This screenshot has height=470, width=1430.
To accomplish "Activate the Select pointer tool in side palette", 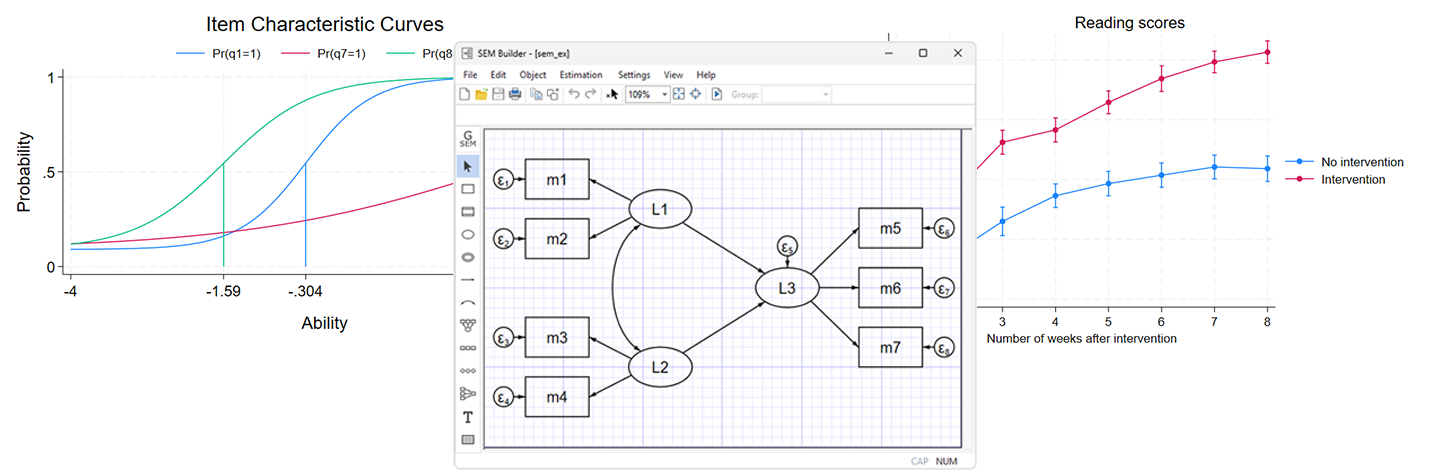I will 468,166.
